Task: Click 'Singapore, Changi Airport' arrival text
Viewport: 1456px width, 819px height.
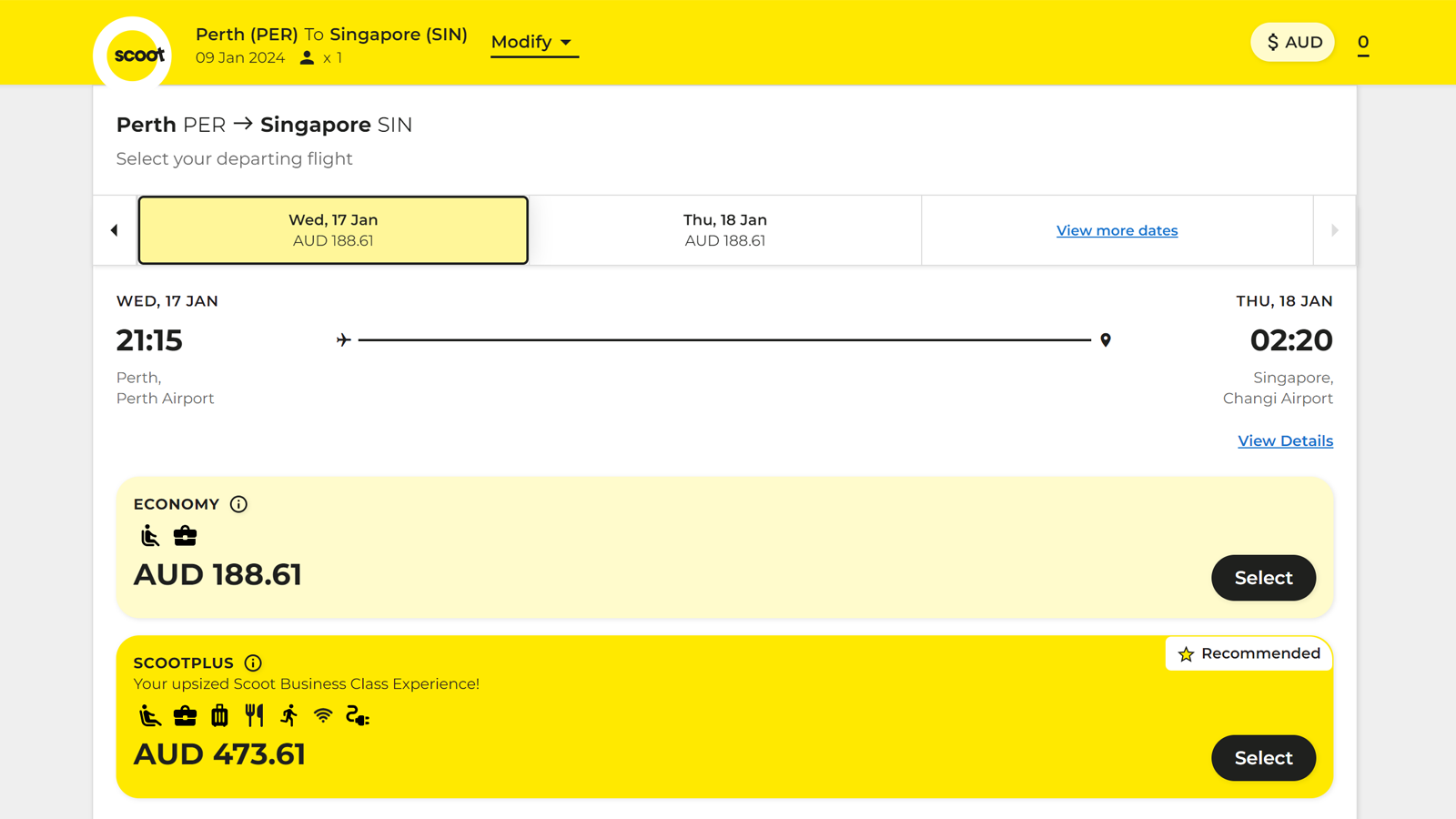Action: 1278,388
